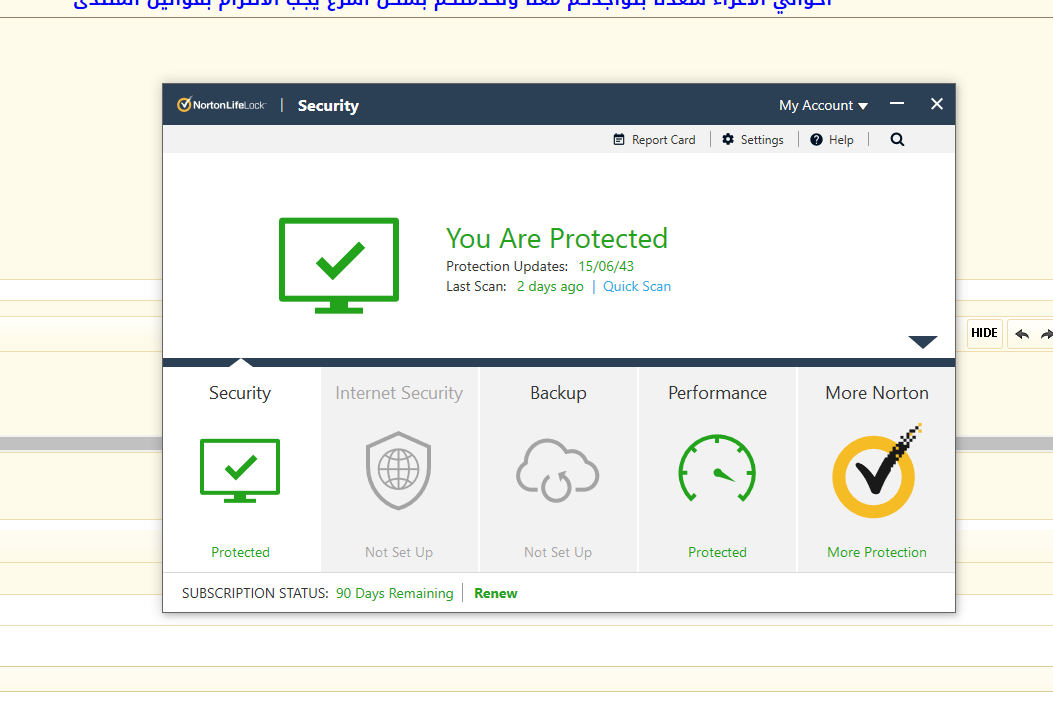Click the You Are Protected heading
The image size is (1053, 706).
point(557,238)
